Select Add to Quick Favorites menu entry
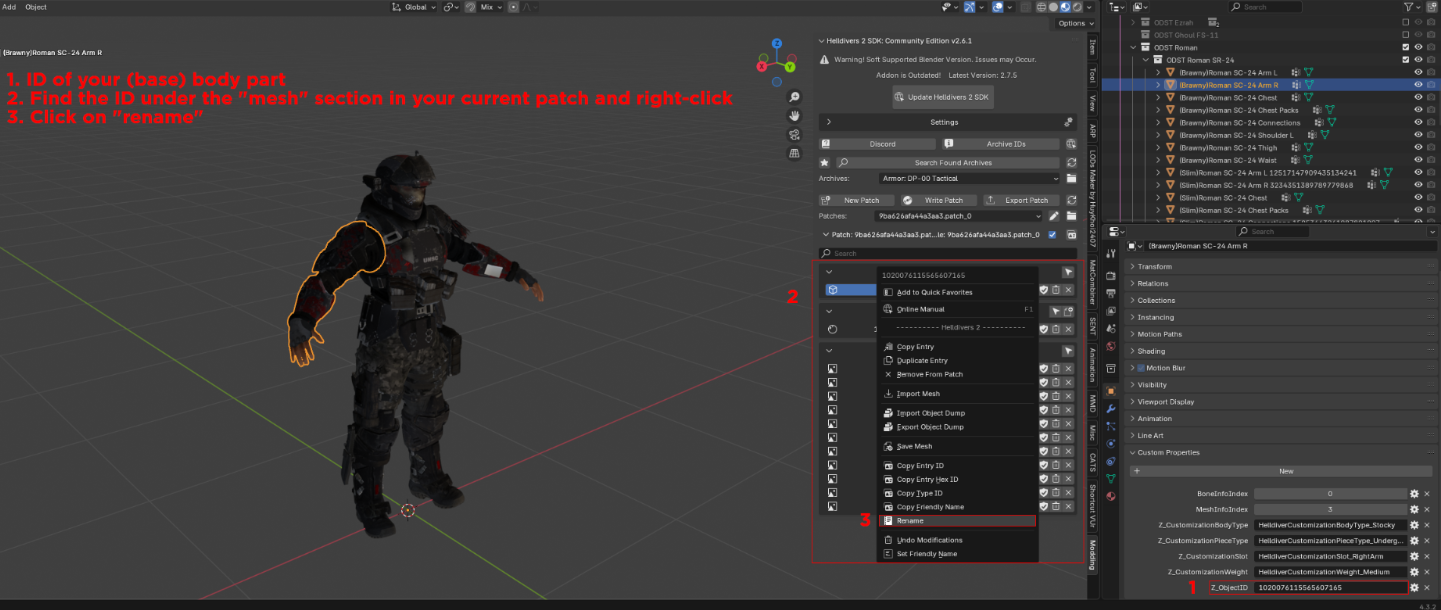The width and height of the screenshot is (1441, 610). [957, 293]
